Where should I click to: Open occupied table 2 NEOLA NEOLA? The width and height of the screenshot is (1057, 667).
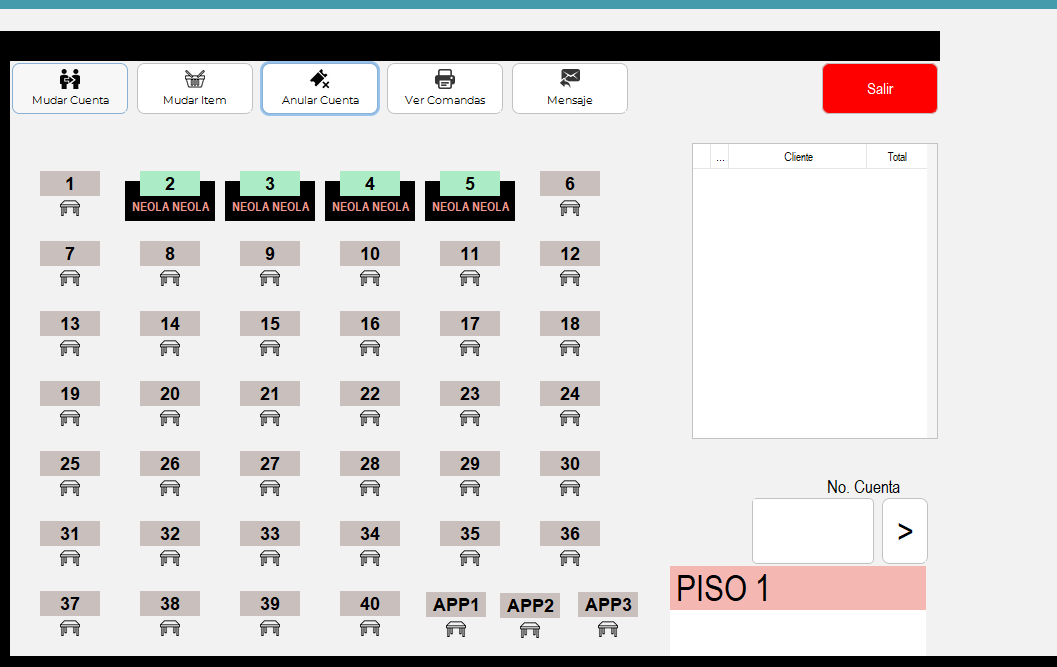pyautogui.click(x=170, y=197)
